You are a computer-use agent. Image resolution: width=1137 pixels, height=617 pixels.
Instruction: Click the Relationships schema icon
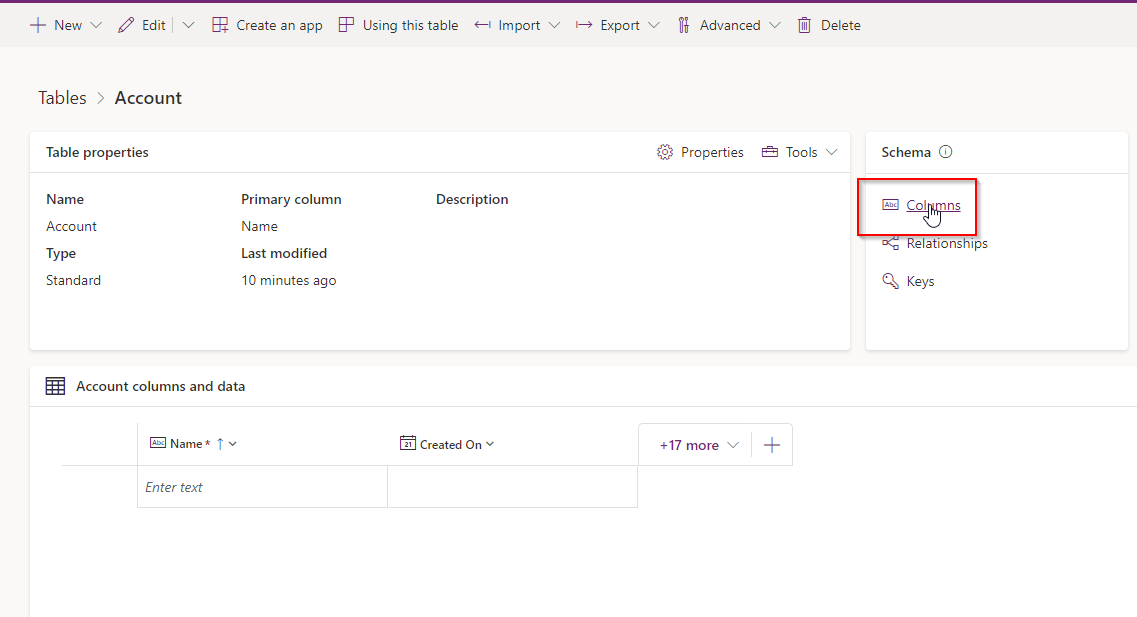[890, 243]
